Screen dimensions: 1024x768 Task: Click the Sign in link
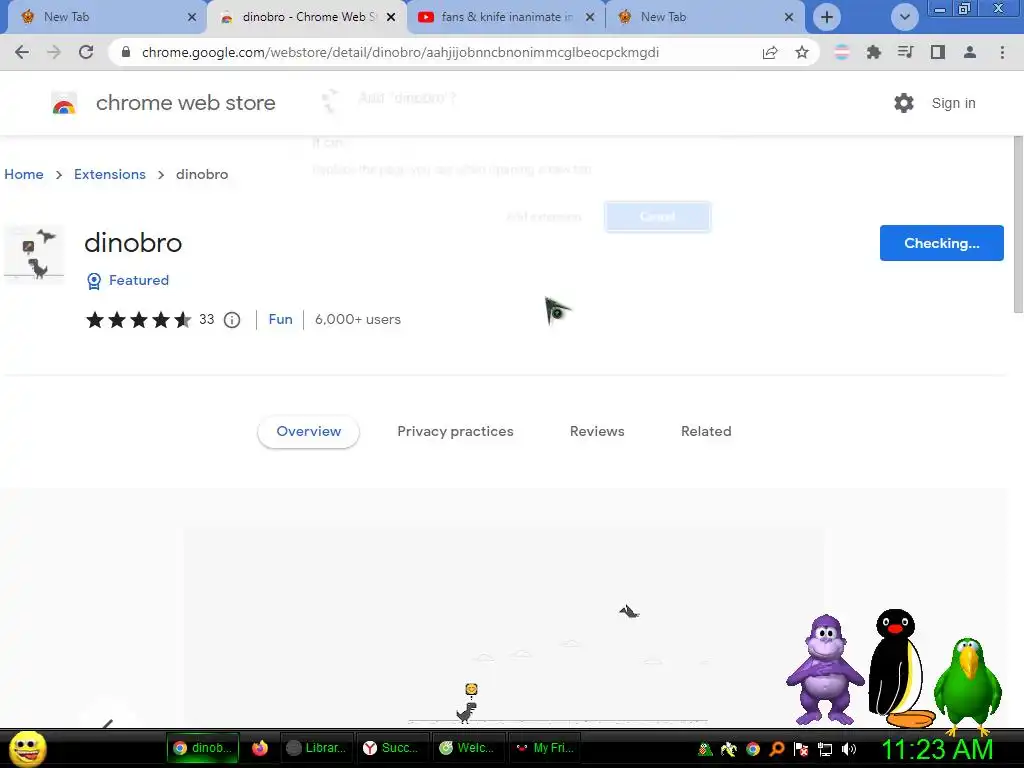pyautogui.click(x=953, y=103)
